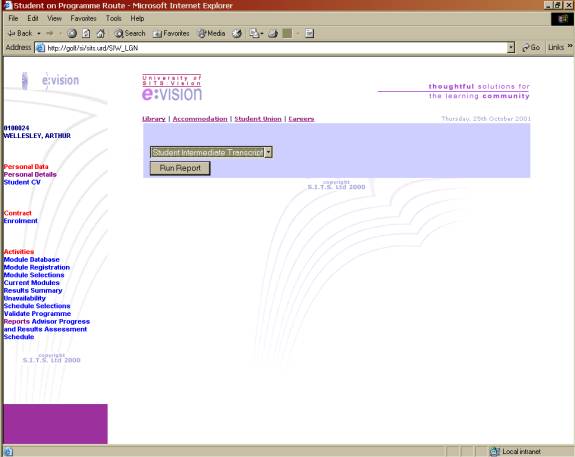
Task: Click the status bar page icon
Action: click(8, 452)
